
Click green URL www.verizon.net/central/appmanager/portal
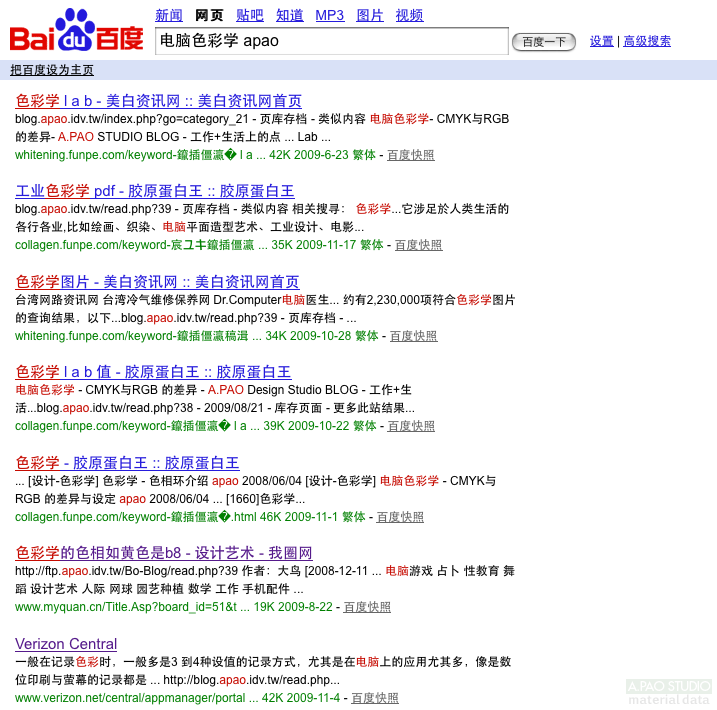(130, 698)
